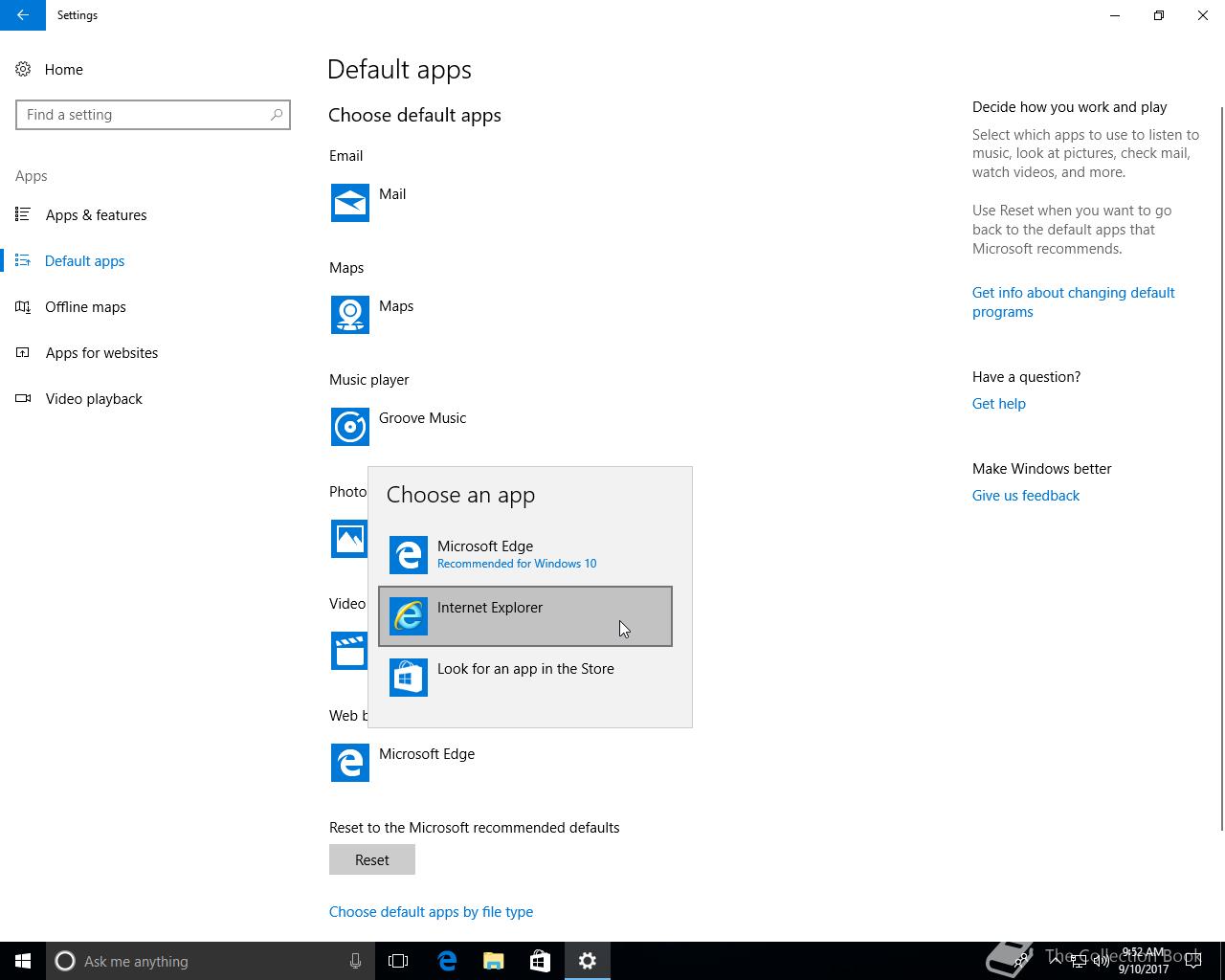
Task: Open the Windows Start button
Action: pyautogui.click(x=23, y=961)
